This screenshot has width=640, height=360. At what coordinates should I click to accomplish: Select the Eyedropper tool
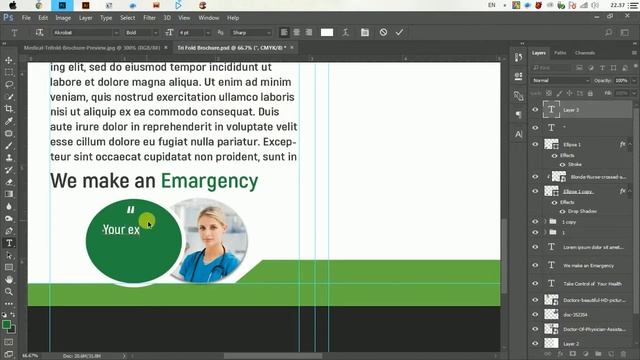pos(9,121)
